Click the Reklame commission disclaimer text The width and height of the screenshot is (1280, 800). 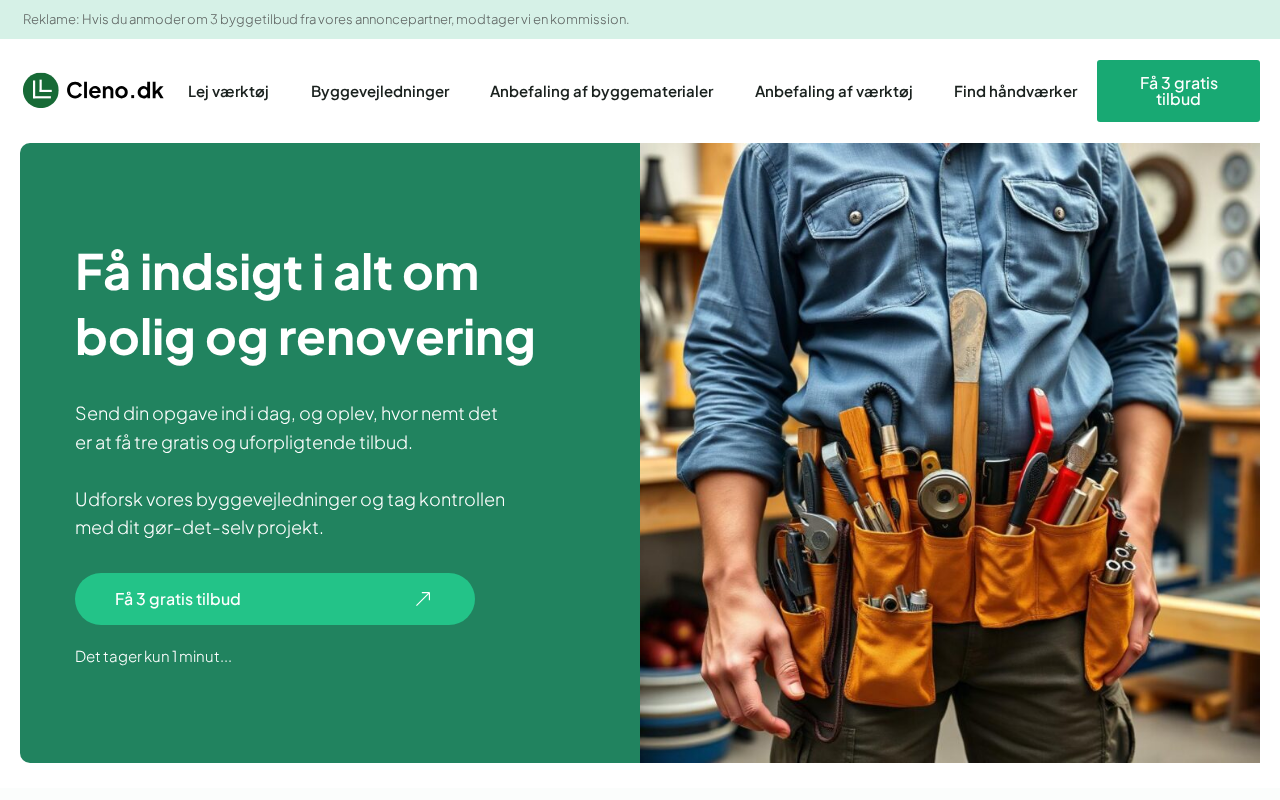click(326, 19)
